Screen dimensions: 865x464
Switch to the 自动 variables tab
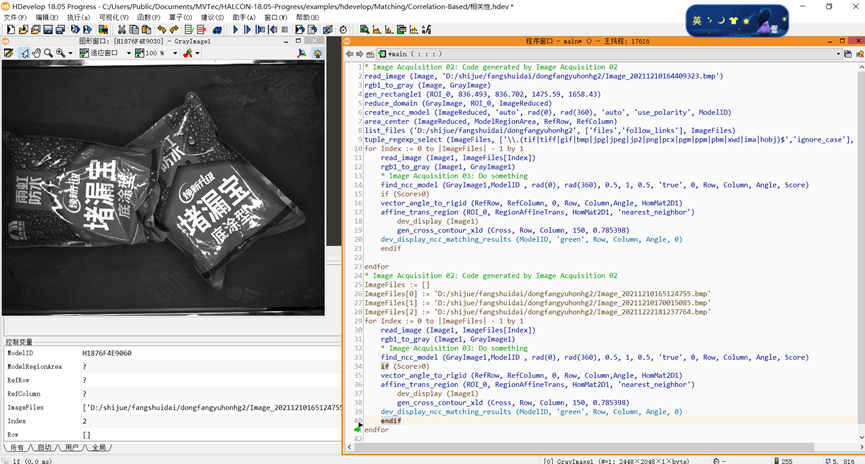44,448
